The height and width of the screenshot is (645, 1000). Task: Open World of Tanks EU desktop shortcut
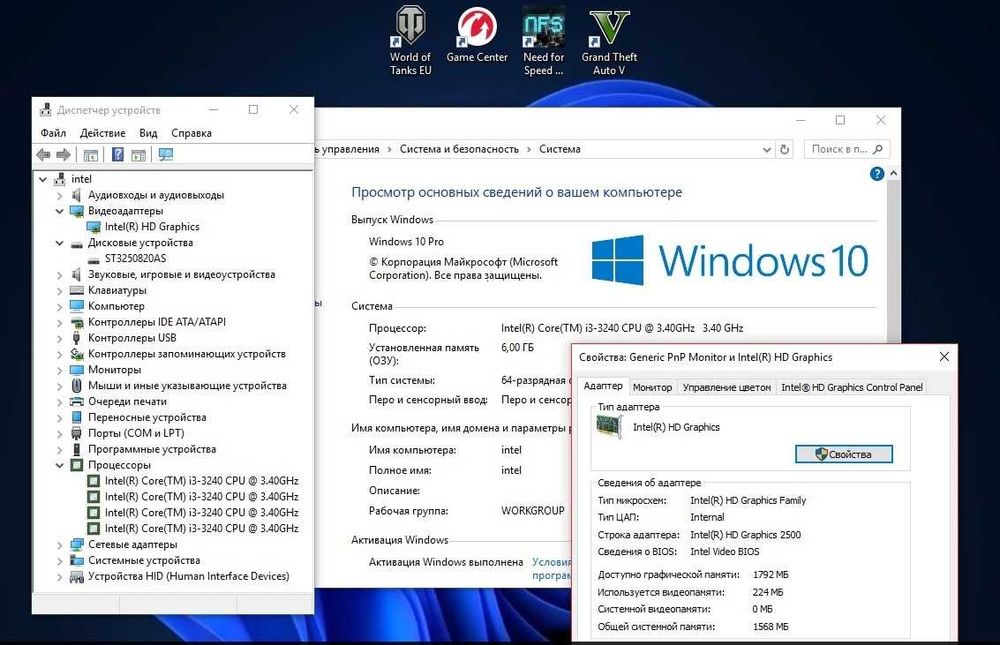[410, 40]
